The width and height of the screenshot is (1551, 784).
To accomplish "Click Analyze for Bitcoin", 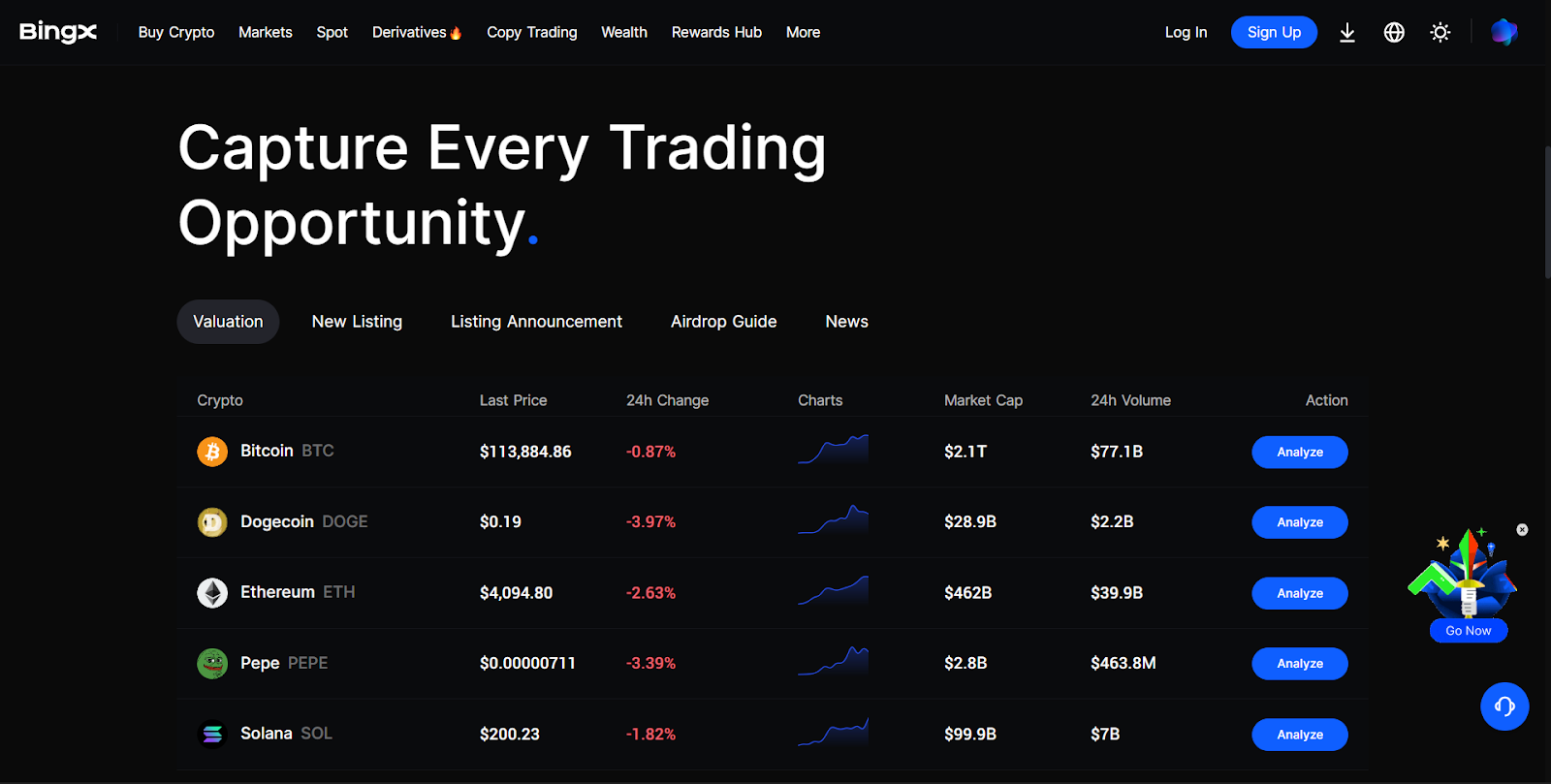I will pos(1300,452).
